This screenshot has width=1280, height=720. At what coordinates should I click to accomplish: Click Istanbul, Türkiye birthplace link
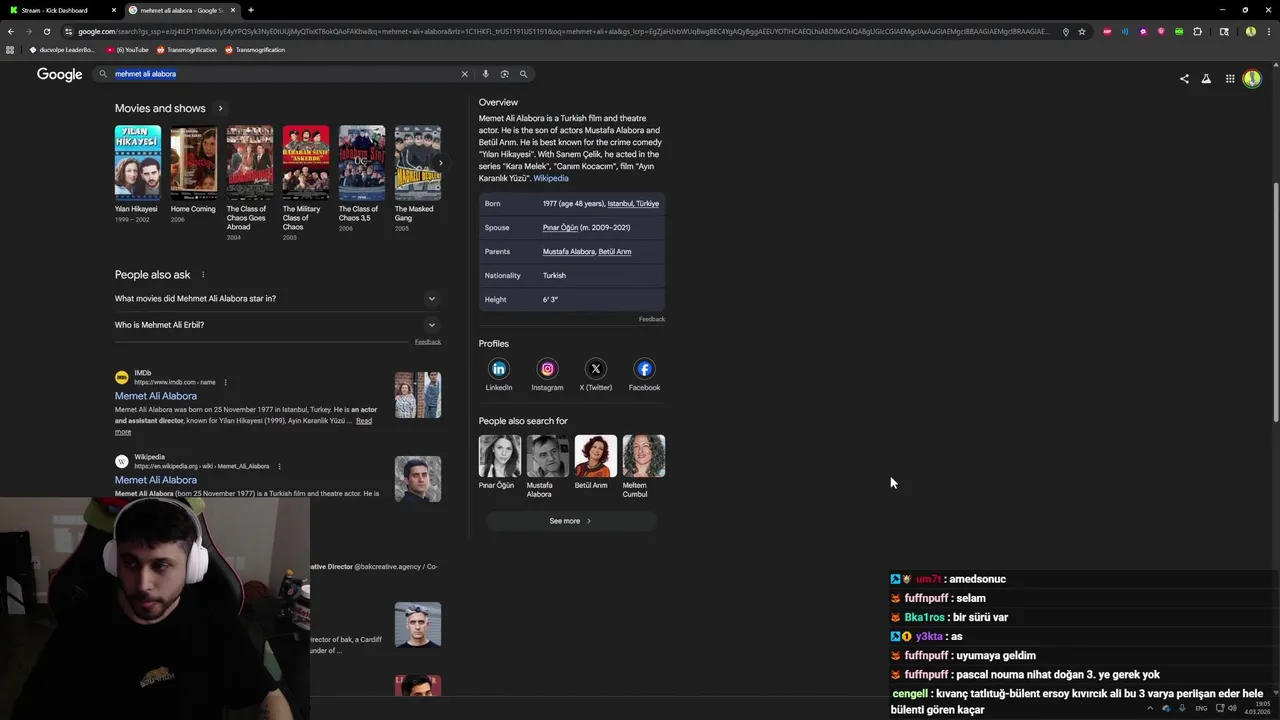point(633,203)
